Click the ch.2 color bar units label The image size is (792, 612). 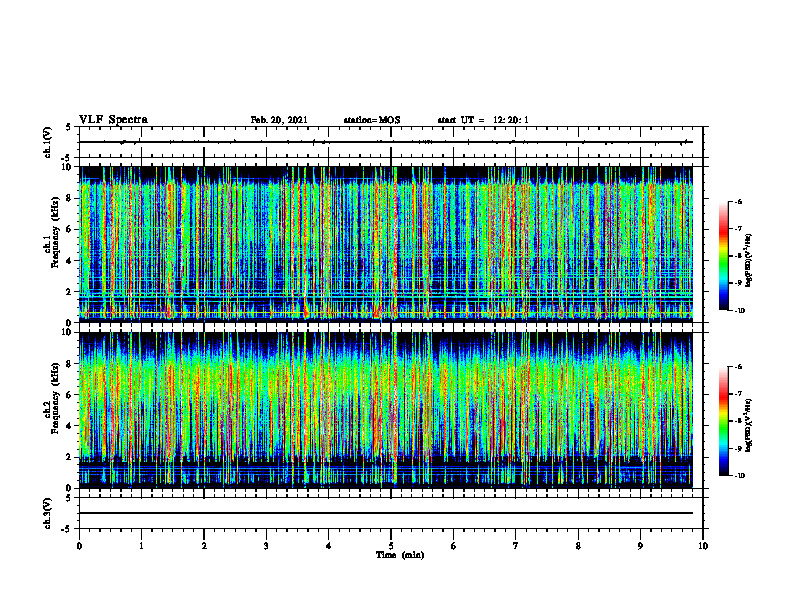(750, 425)
